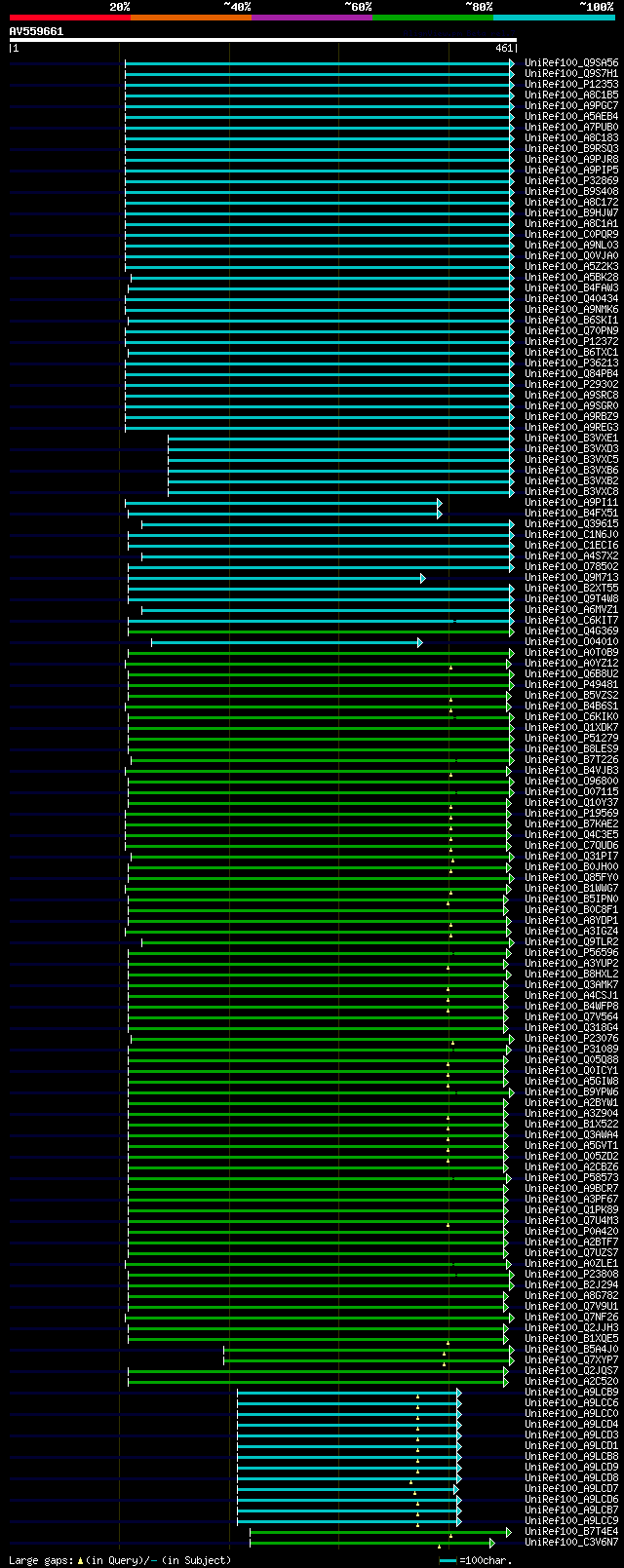The width and height of the screenshot is (624, 1568).
Task: Select the UniRef100_Q31PI7 label
Action: [x=571, y=856]
